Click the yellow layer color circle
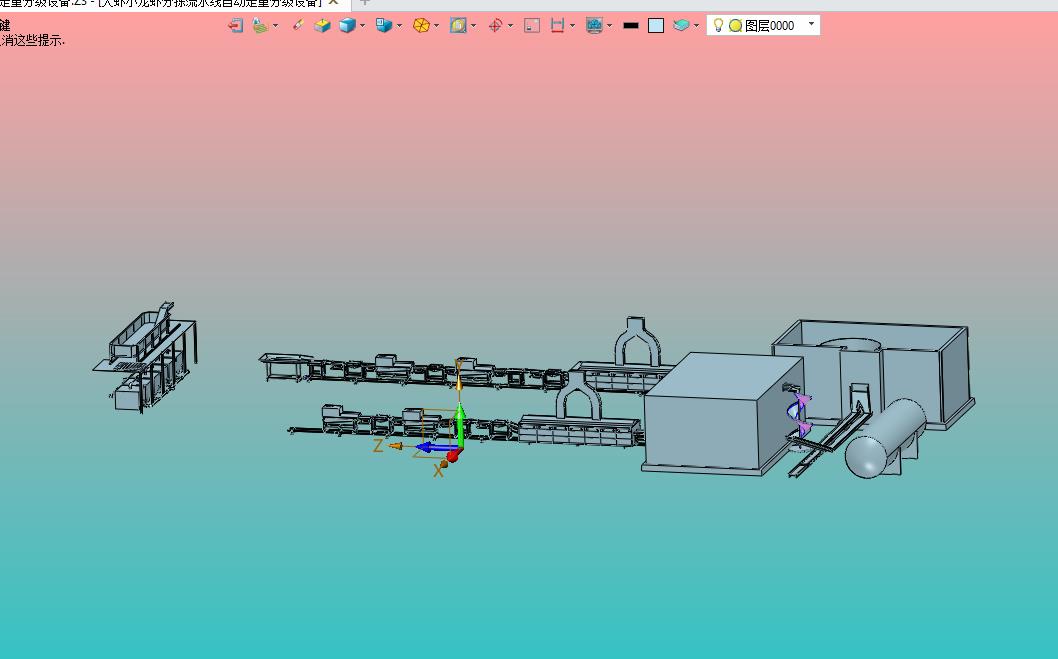The width and height of the screenshot is (1058, 659). click(x=735, y=26)
